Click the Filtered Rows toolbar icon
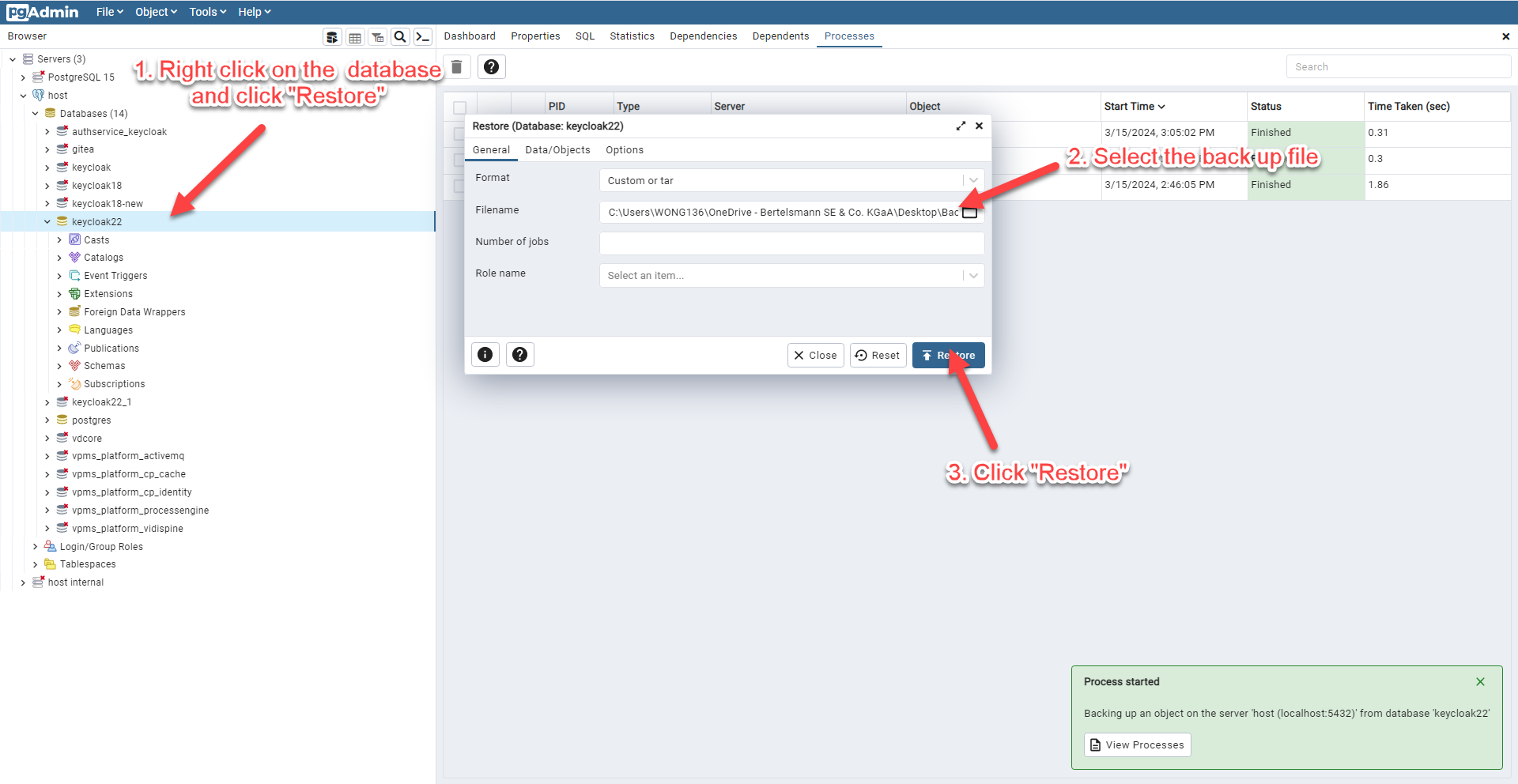Screen dimensions: 1518x784 coord(378,37)
